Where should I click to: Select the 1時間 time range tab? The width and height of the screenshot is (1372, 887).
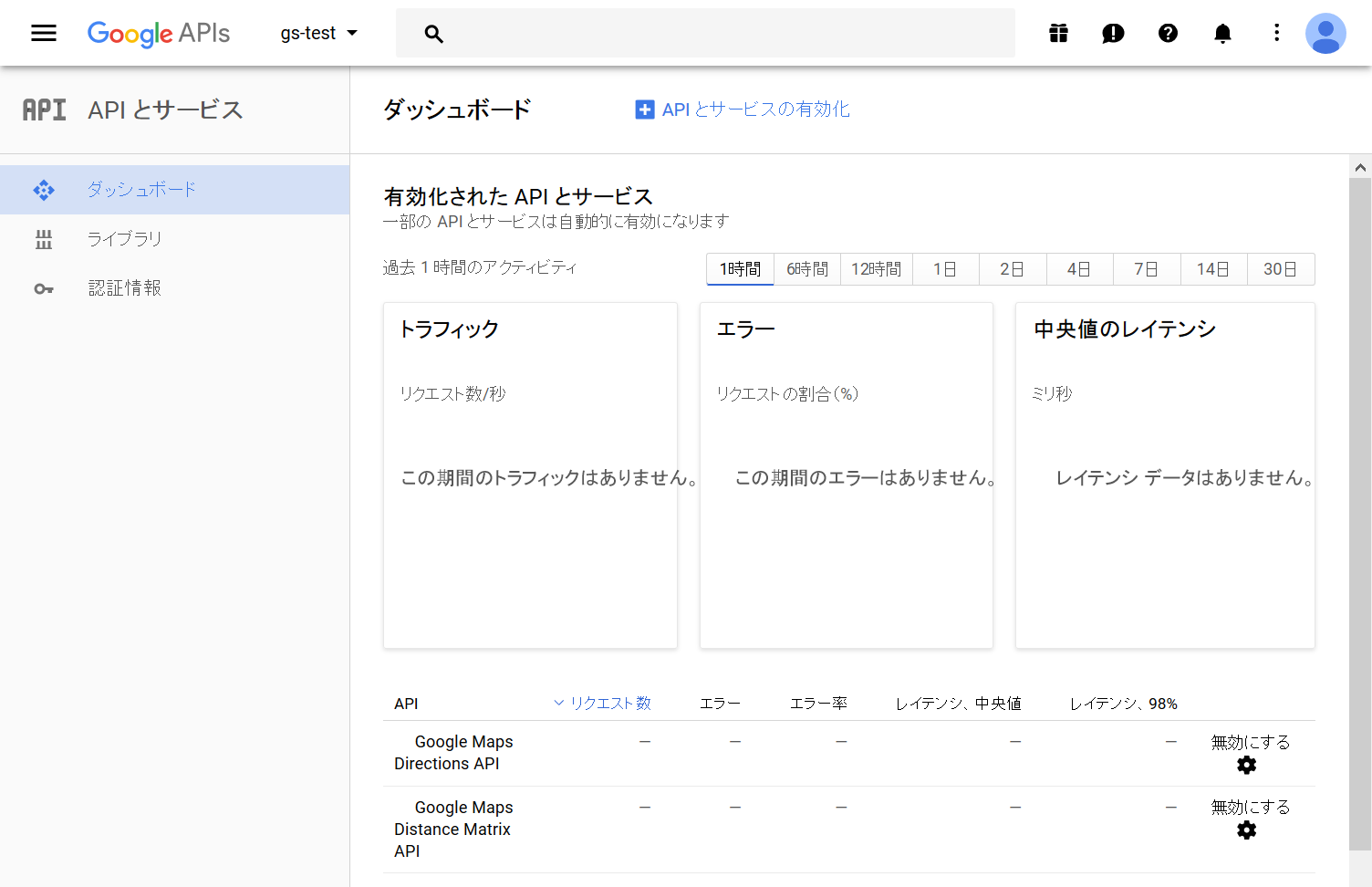[740, 269]
